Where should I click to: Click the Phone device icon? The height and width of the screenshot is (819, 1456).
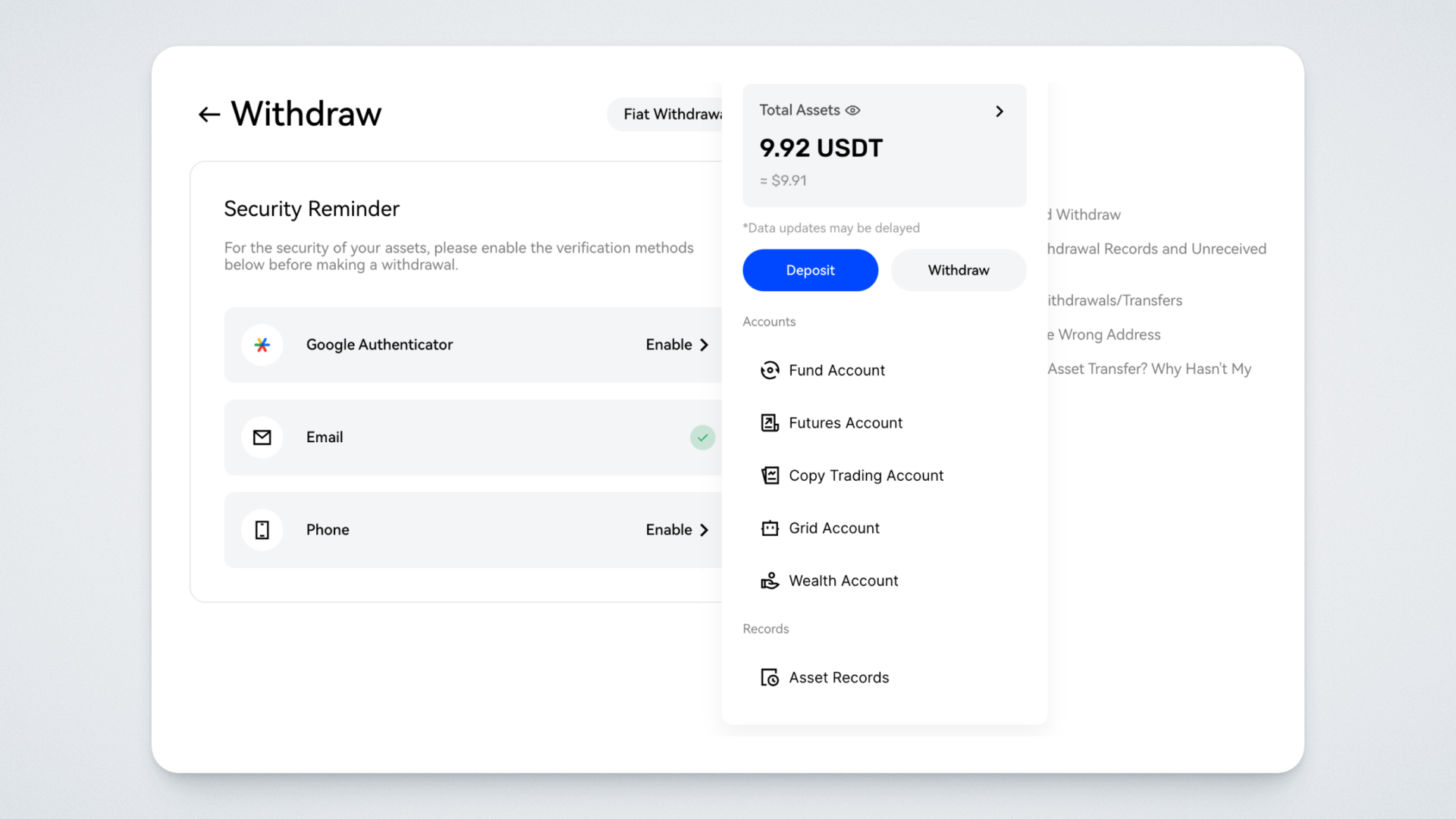click(262, 530)
